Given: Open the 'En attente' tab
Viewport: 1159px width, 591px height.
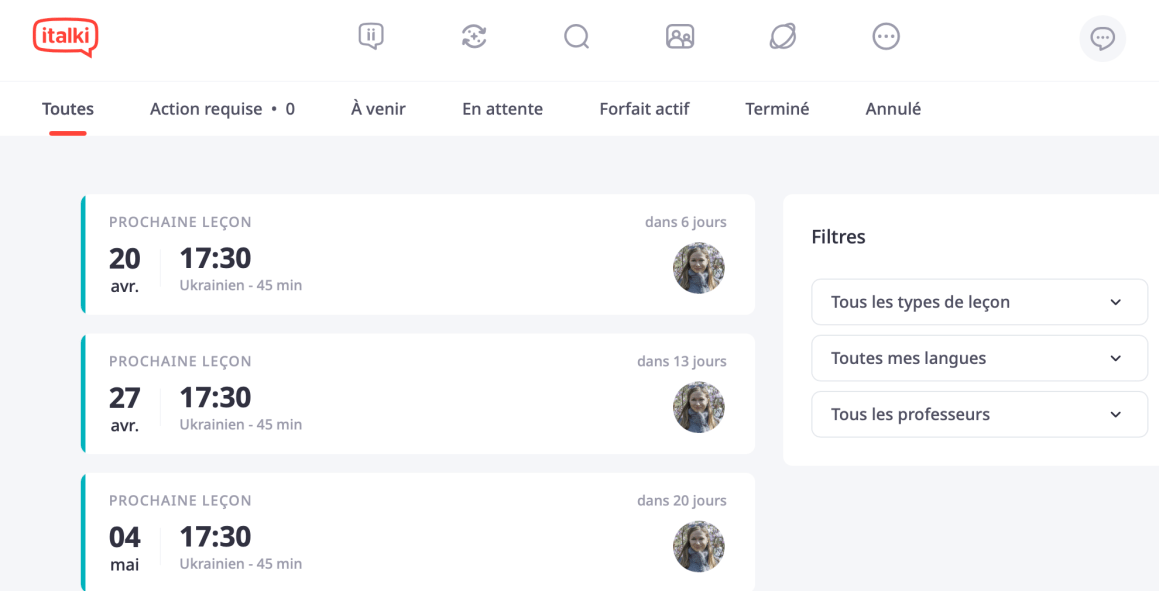Looking at the screenshot, I should pyautogui.click(x=502, y=109).
